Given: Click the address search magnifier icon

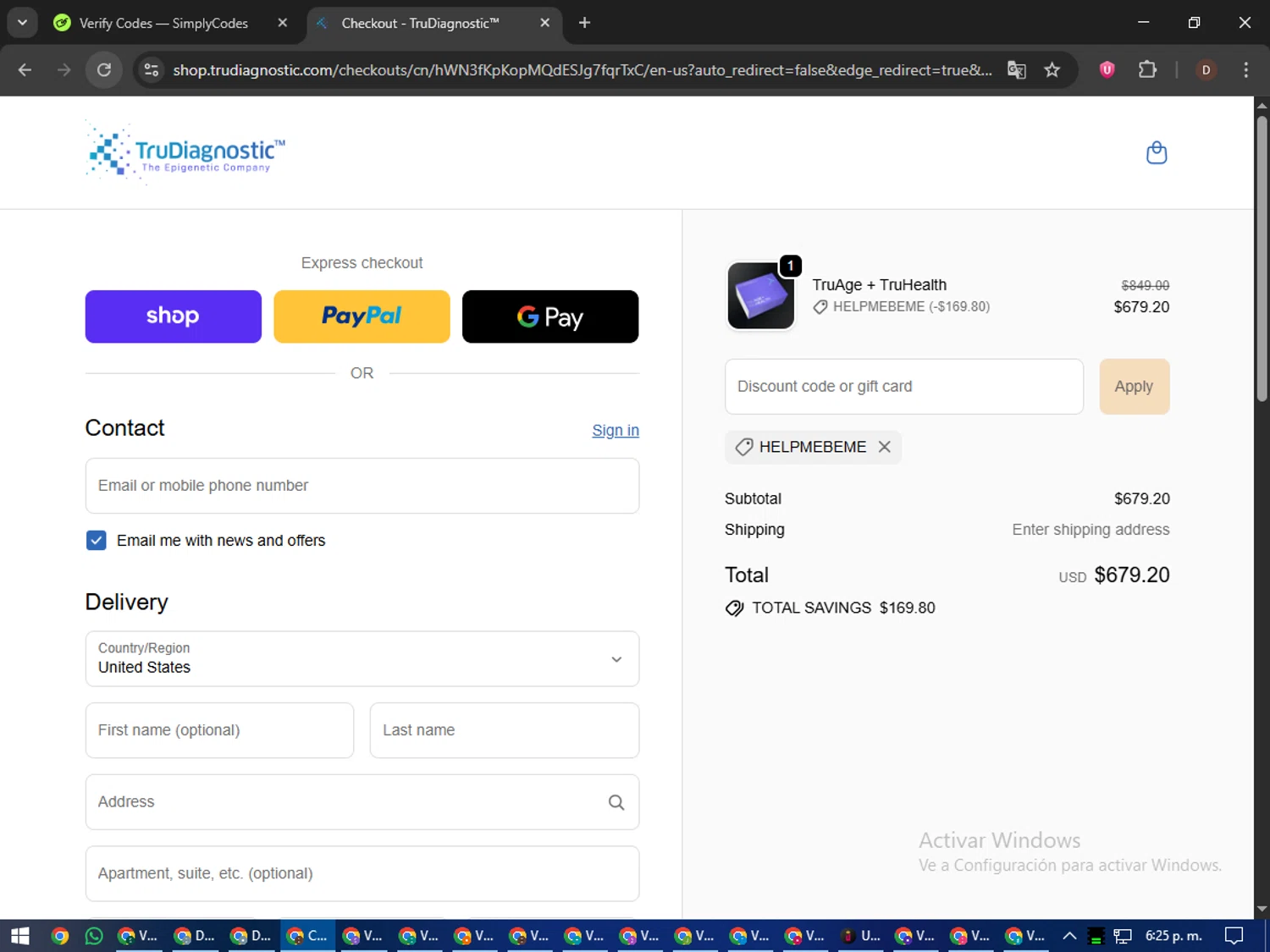Looking at the screenshot, I should [616, 802].
